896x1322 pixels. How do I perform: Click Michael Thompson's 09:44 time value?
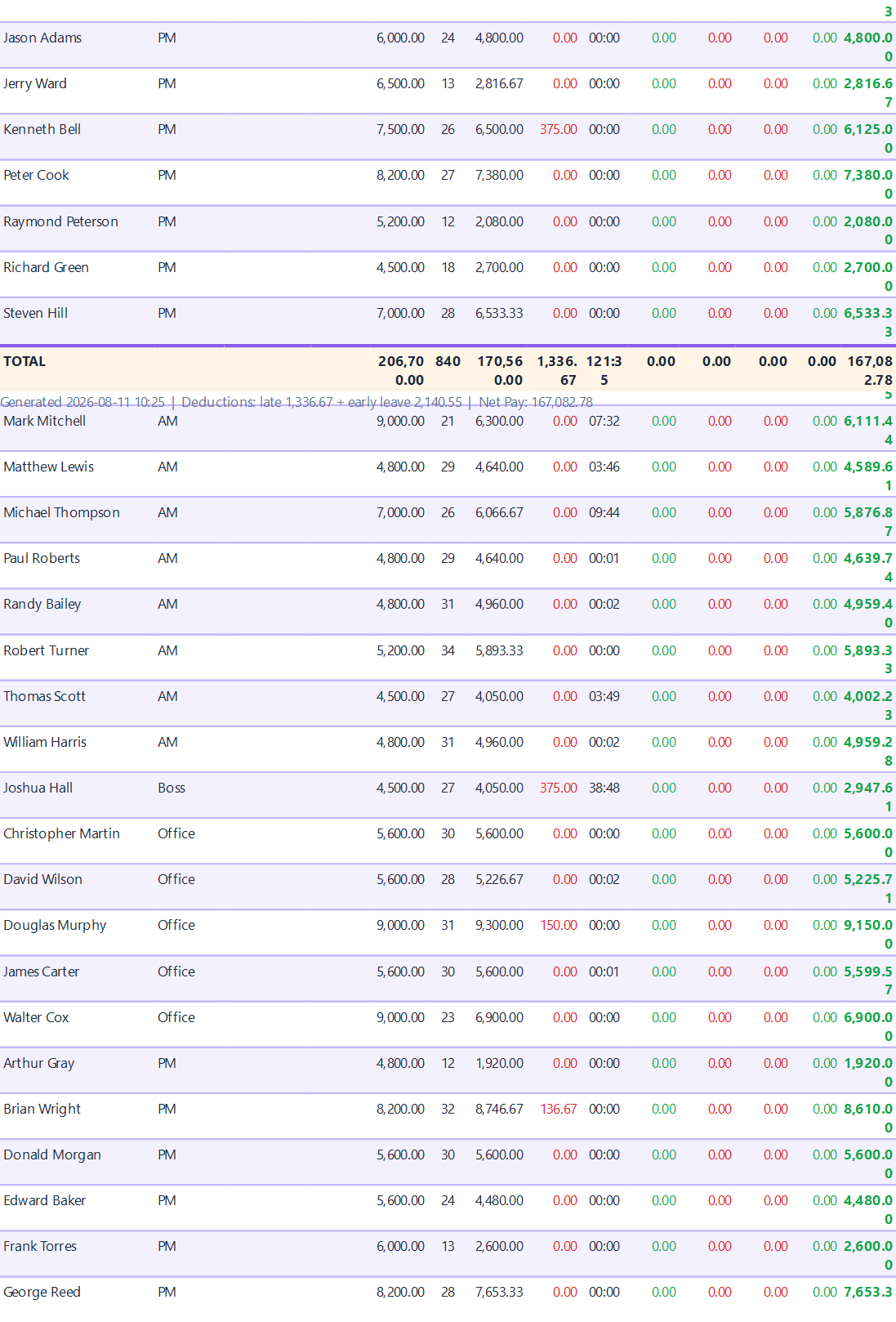coord(604,512)
